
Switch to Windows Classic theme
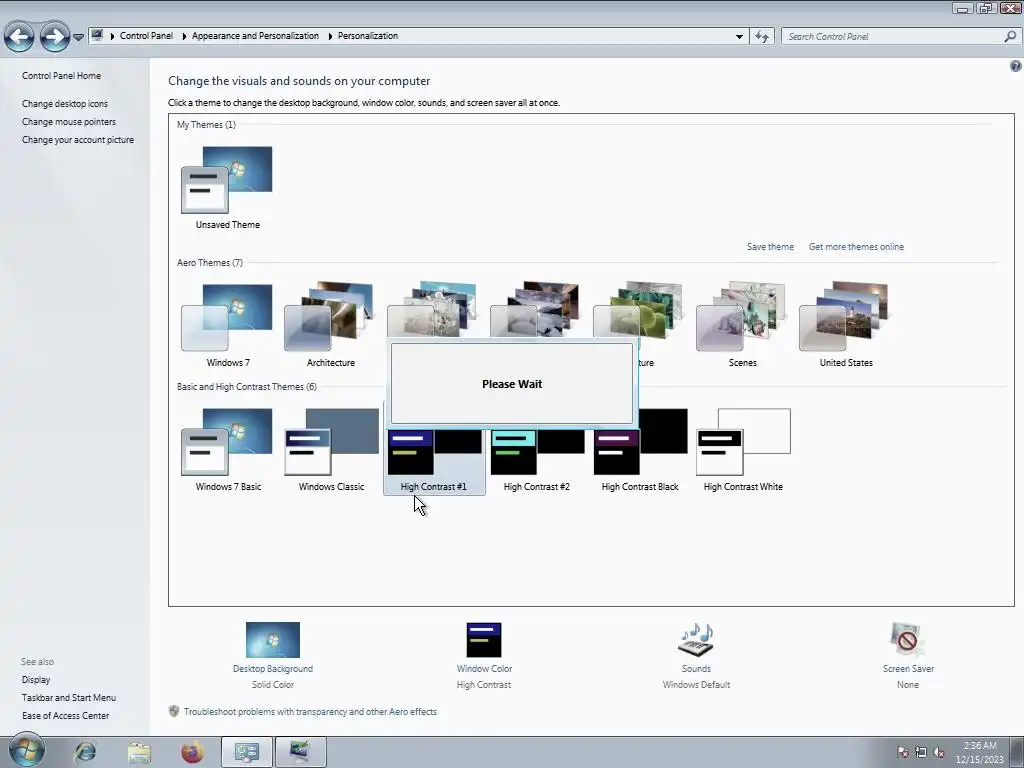tap(331, 442)
